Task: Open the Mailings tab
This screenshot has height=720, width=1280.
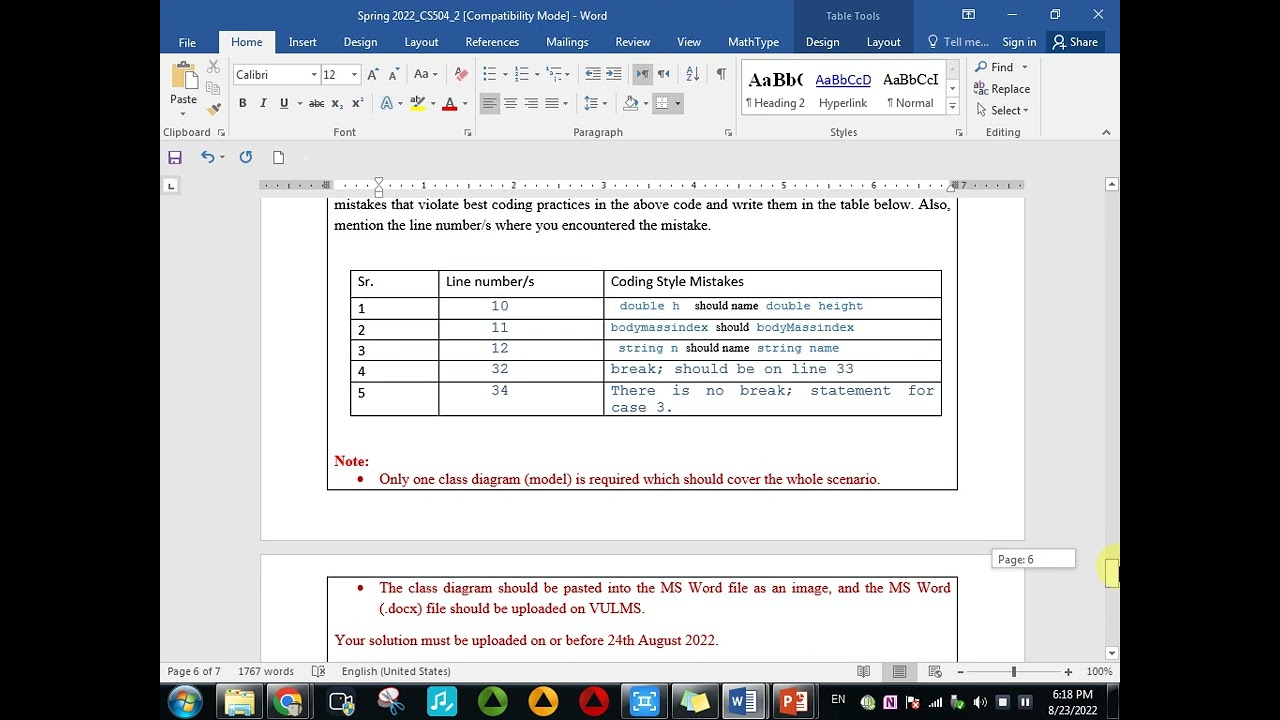Action: 567,42
